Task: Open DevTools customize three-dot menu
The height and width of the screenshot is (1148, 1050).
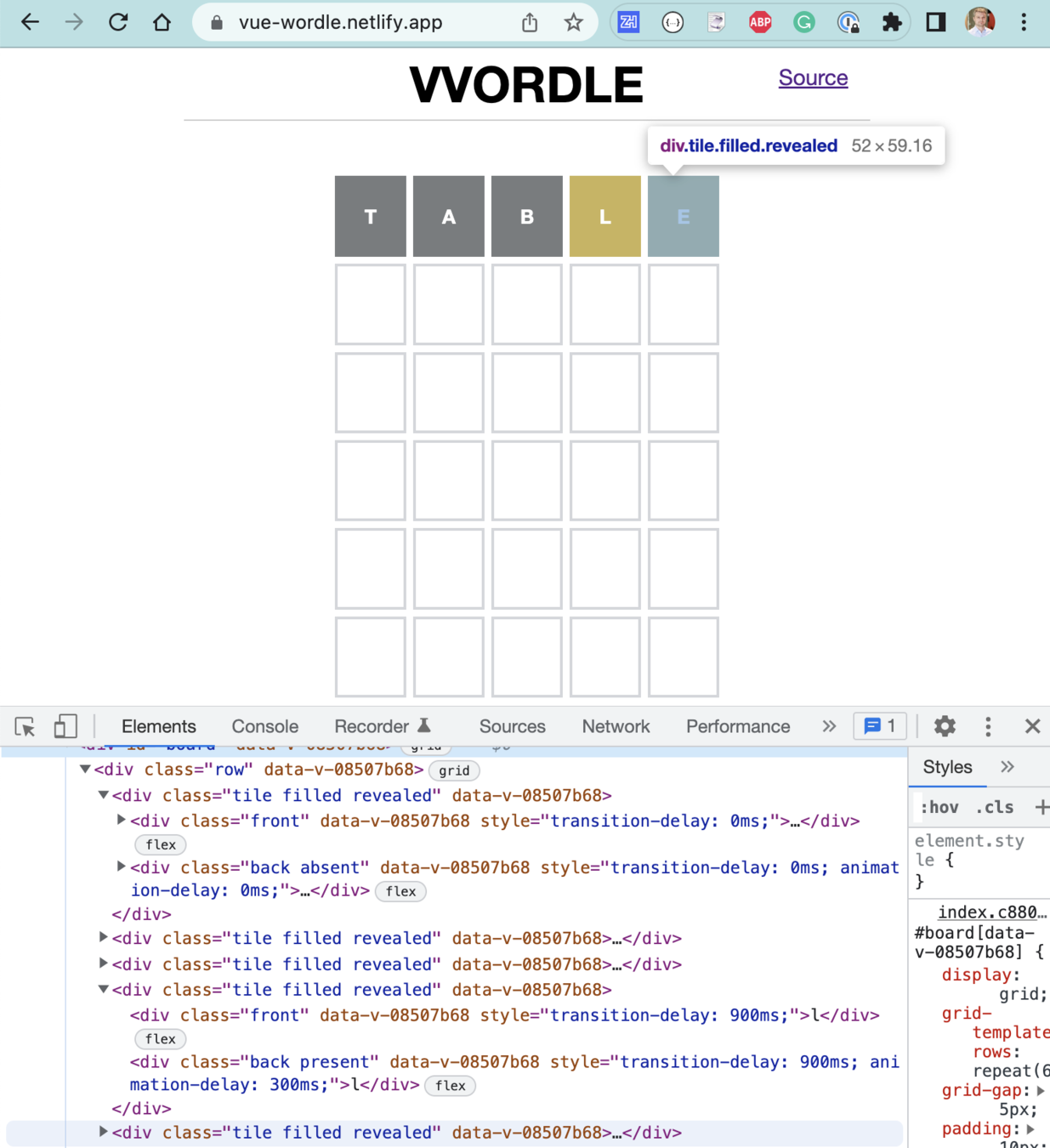Action: point(988,726)
